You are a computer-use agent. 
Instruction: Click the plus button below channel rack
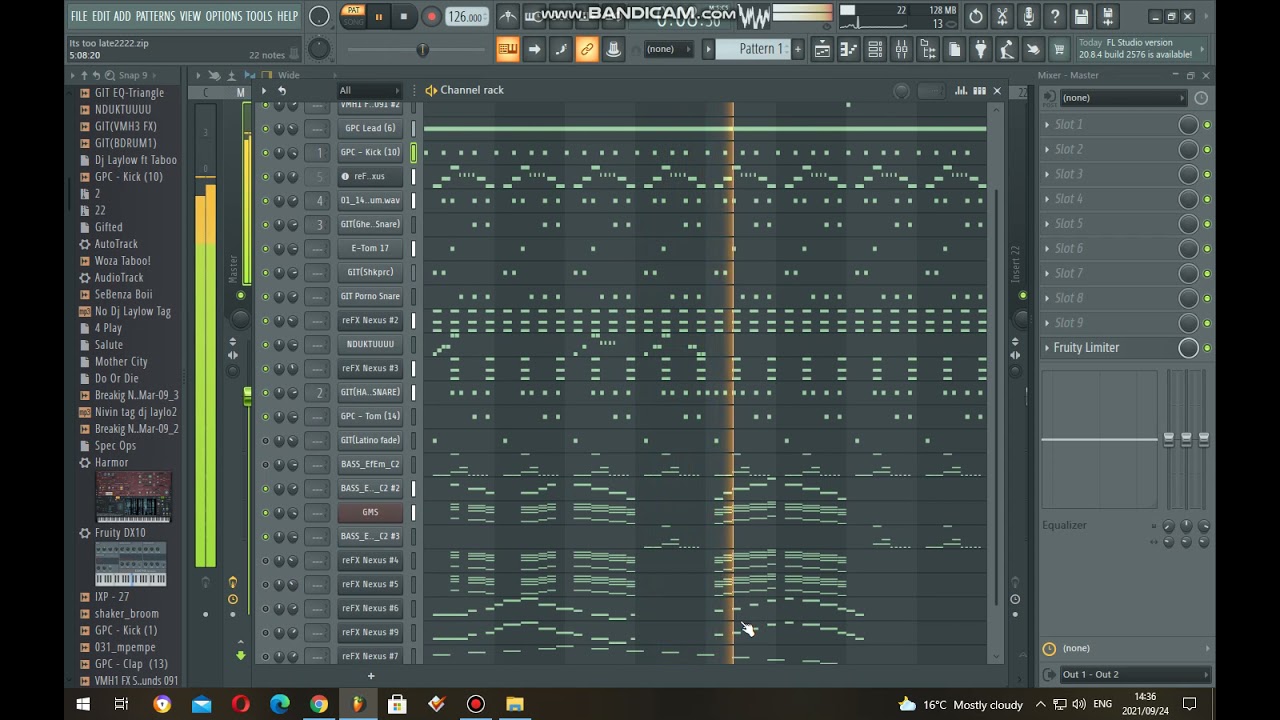point(370,676)
